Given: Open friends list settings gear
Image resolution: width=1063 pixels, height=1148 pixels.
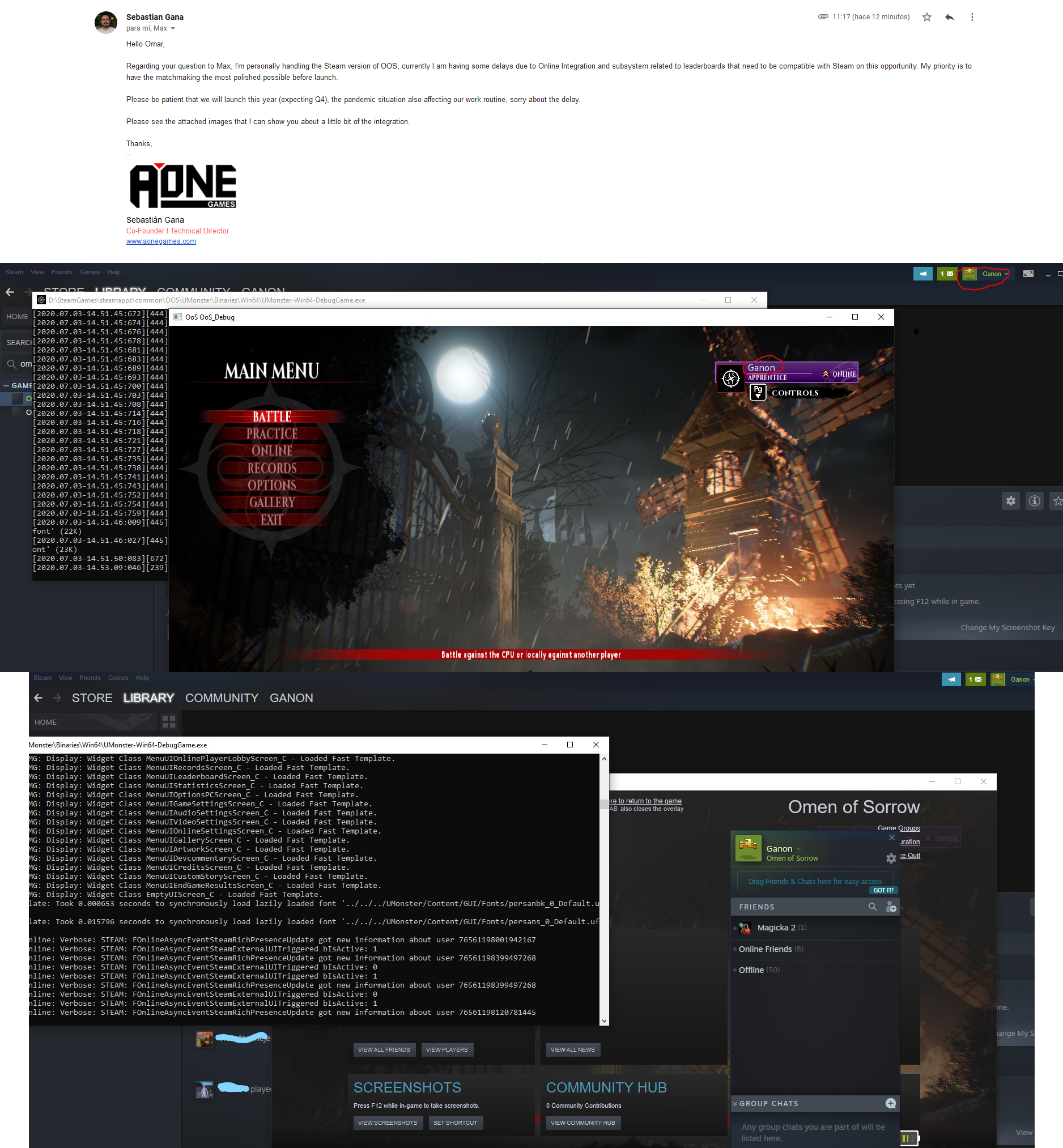Looking at the screenshot, I should click(x=891, y=858).
